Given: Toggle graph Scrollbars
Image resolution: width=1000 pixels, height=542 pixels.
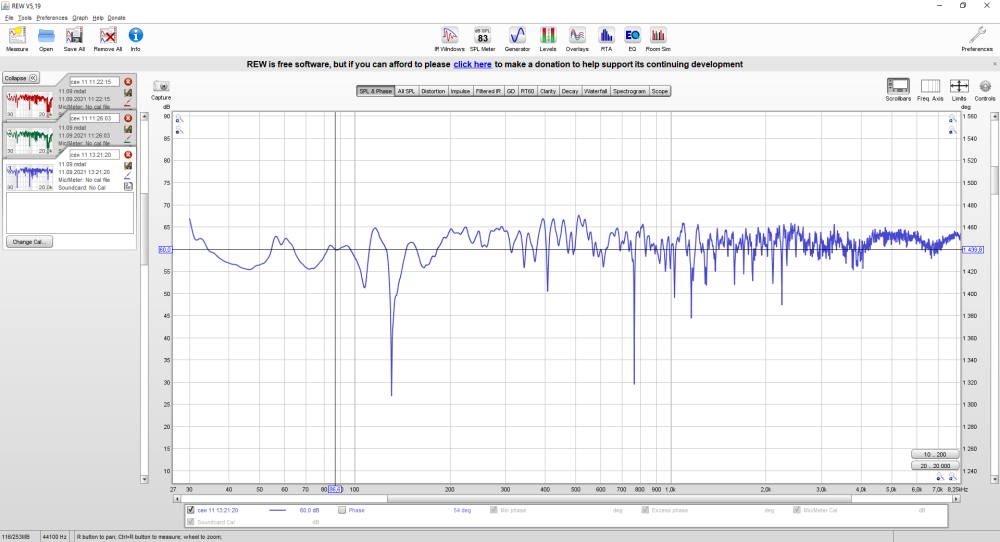Looking at the screenshot, I should pos(898,89).
